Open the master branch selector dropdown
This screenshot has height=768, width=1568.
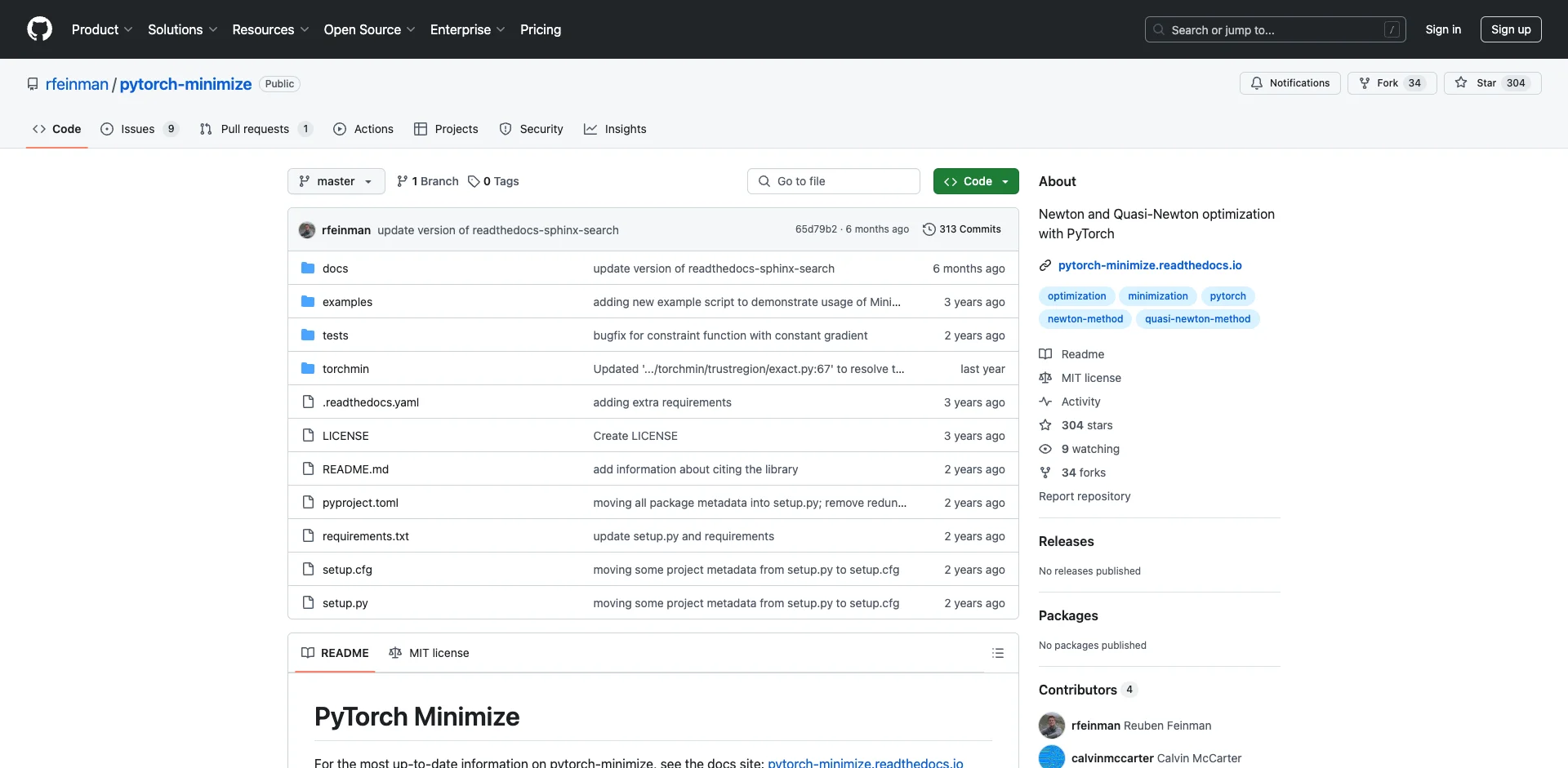coord(336,181)
